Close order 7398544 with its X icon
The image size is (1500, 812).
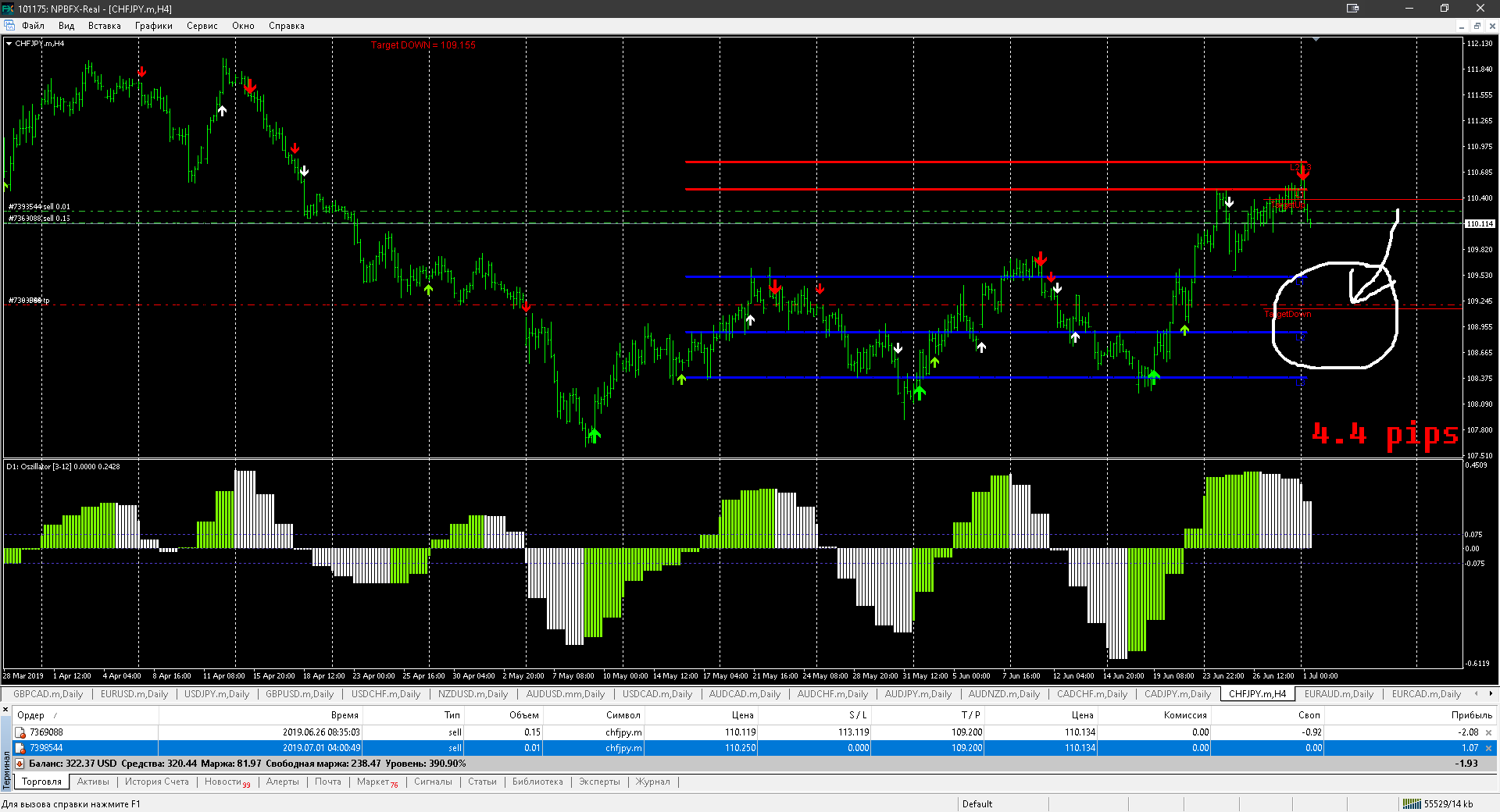[1488, 748]
